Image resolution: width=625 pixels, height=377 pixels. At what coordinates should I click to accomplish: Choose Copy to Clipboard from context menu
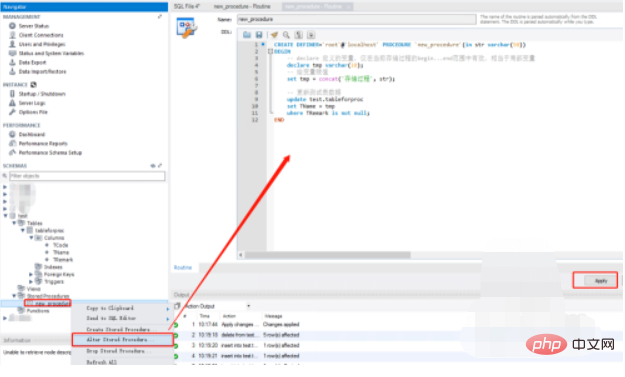(110, 308)
